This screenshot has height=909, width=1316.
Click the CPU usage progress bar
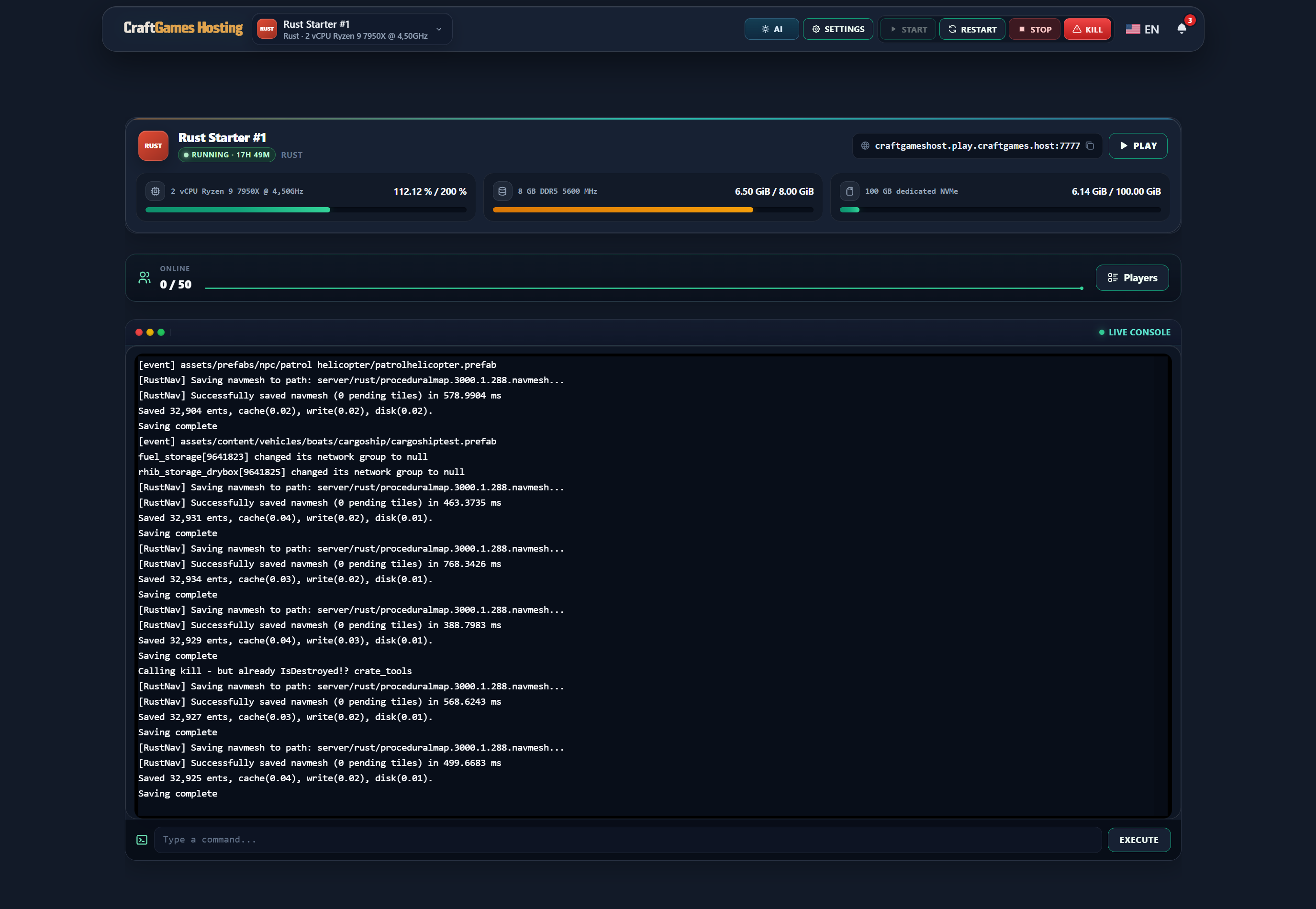pos(306,210)
